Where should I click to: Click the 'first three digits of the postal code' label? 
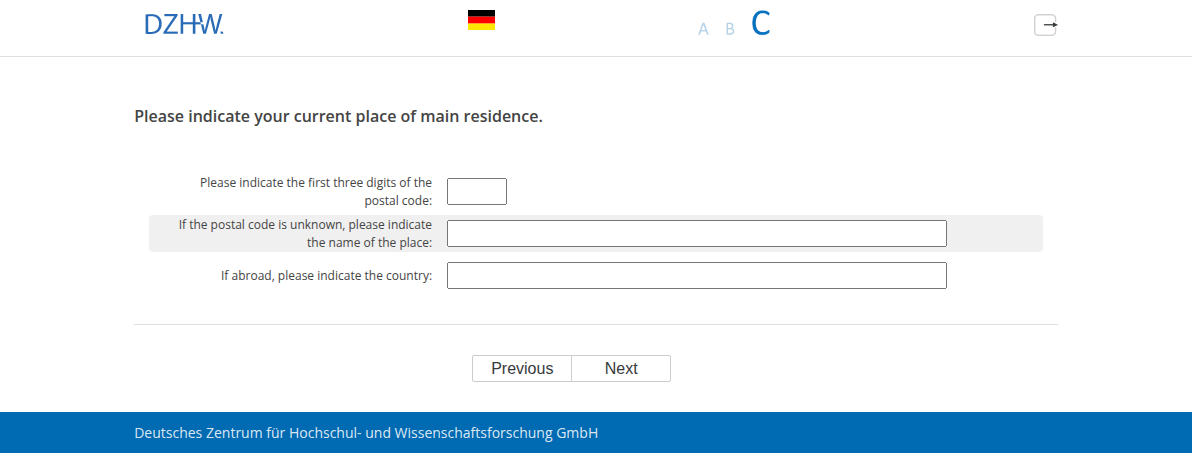click(x=315, y=191)
